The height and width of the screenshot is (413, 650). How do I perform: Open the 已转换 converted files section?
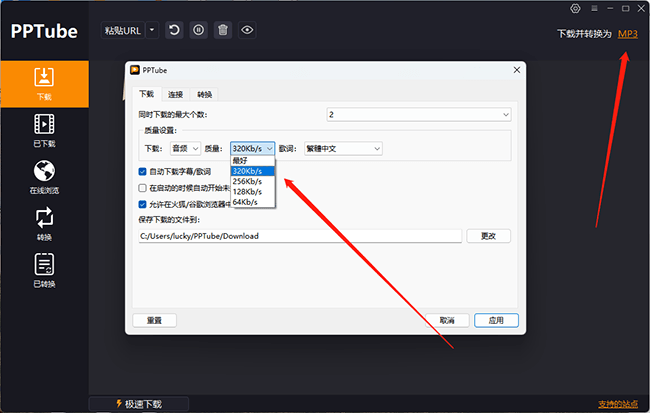[44, 271]
